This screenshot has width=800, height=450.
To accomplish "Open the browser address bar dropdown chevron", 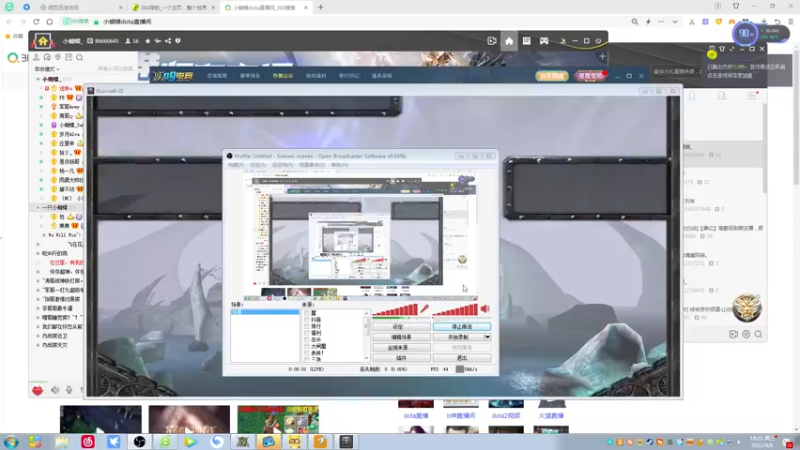I will click(674, 21).
